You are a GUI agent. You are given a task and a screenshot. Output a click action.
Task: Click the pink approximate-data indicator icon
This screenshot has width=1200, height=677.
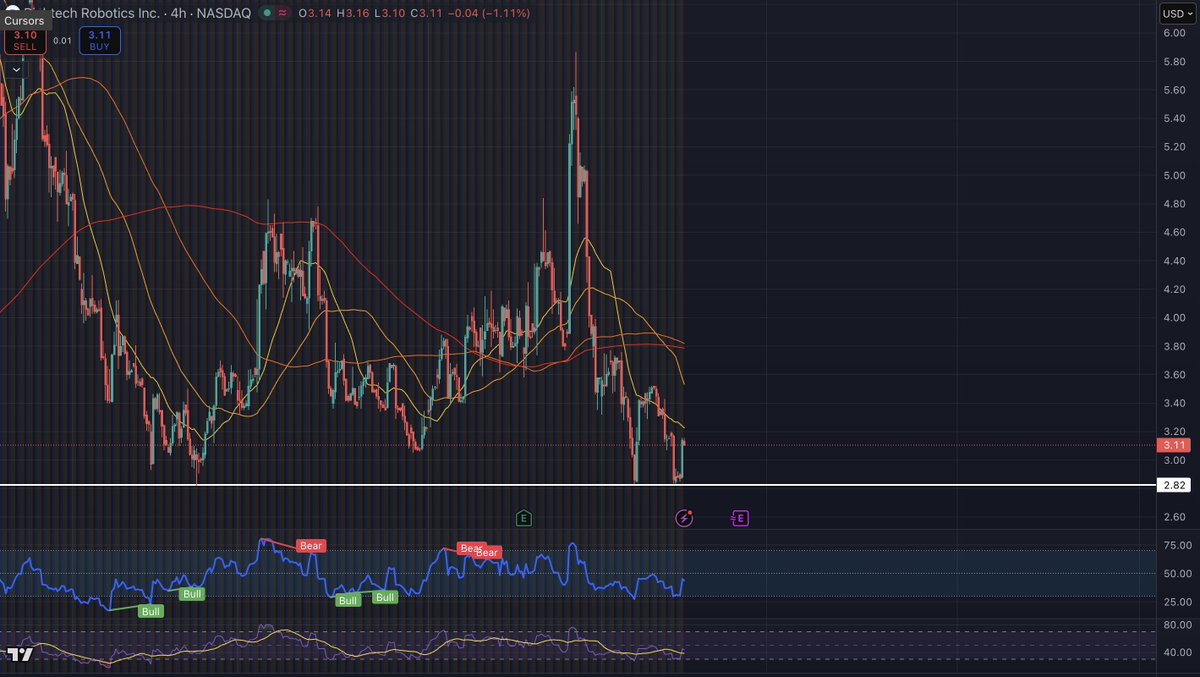(284, 14)
